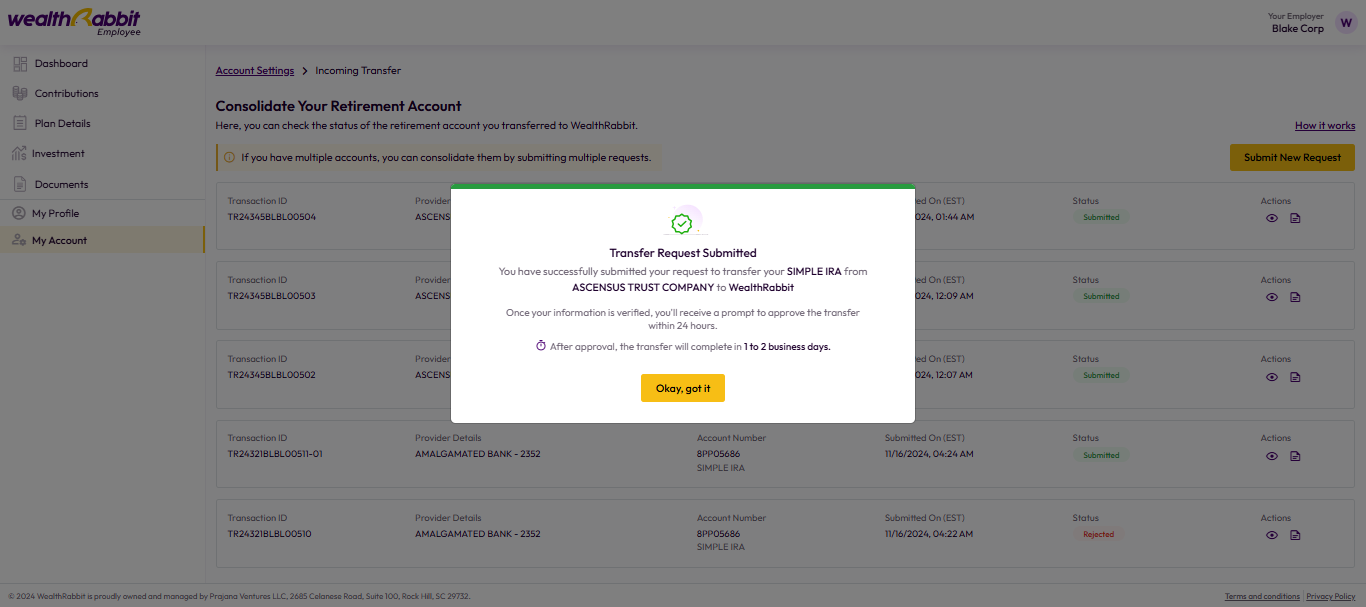Click the WealthRabbit Employee logo

(x=74, y=22)
